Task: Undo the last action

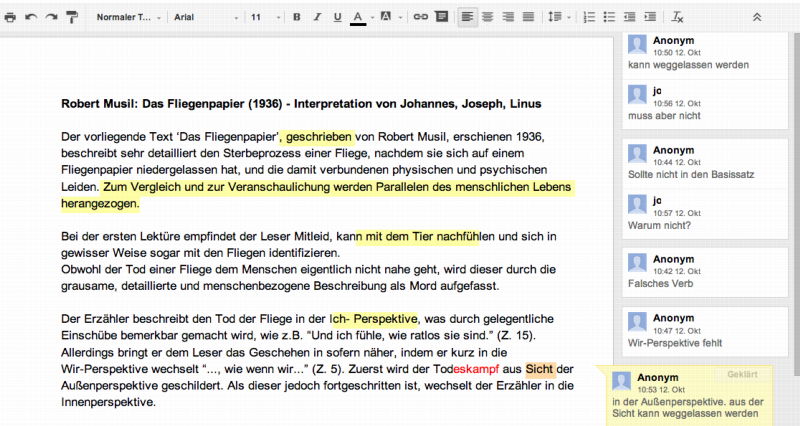Action: click(x=30, y=17)
